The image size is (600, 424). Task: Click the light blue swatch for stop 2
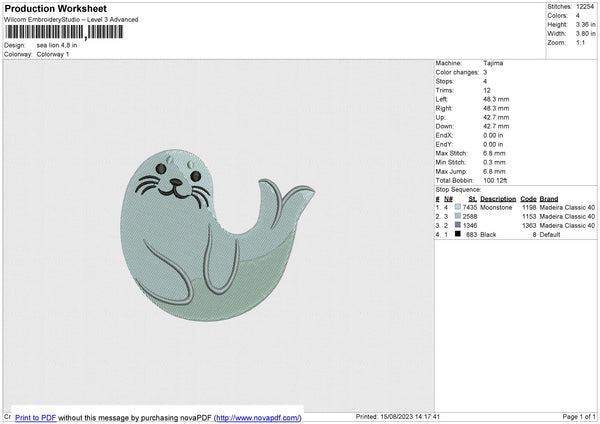click(457, 216)
